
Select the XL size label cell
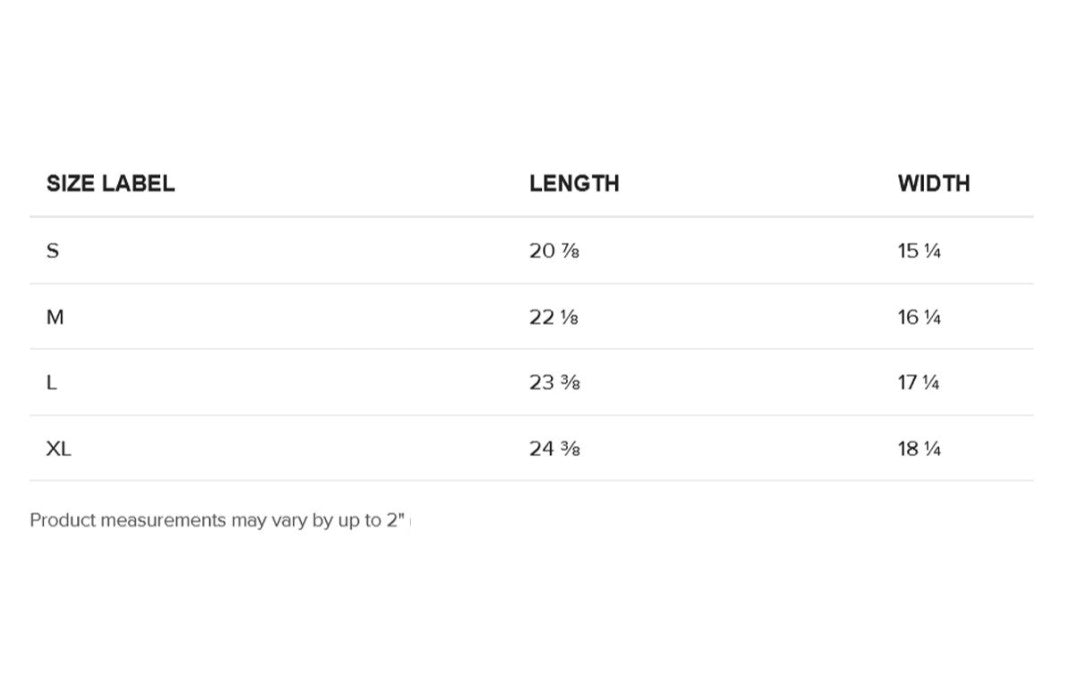(59, 449)
